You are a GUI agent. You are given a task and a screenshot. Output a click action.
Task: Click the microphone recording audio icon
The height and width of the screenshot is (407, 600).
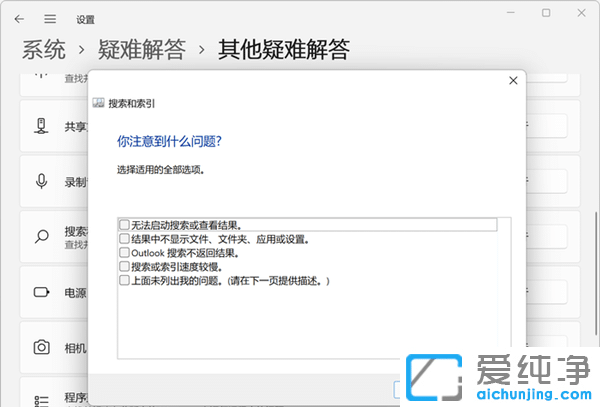coord(42,181)
